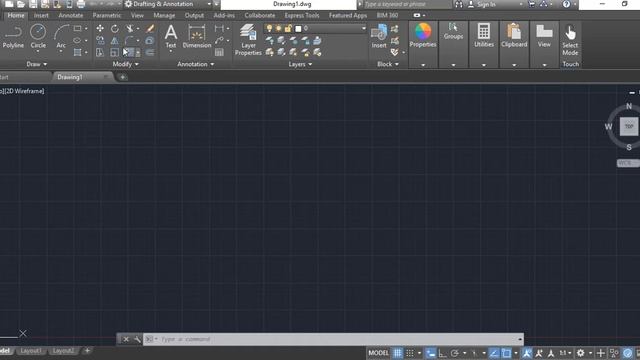The width and height of the screenshot is (640, 360).
Task: Toggle polar tracking in status bar
Action: click(454, 353)
